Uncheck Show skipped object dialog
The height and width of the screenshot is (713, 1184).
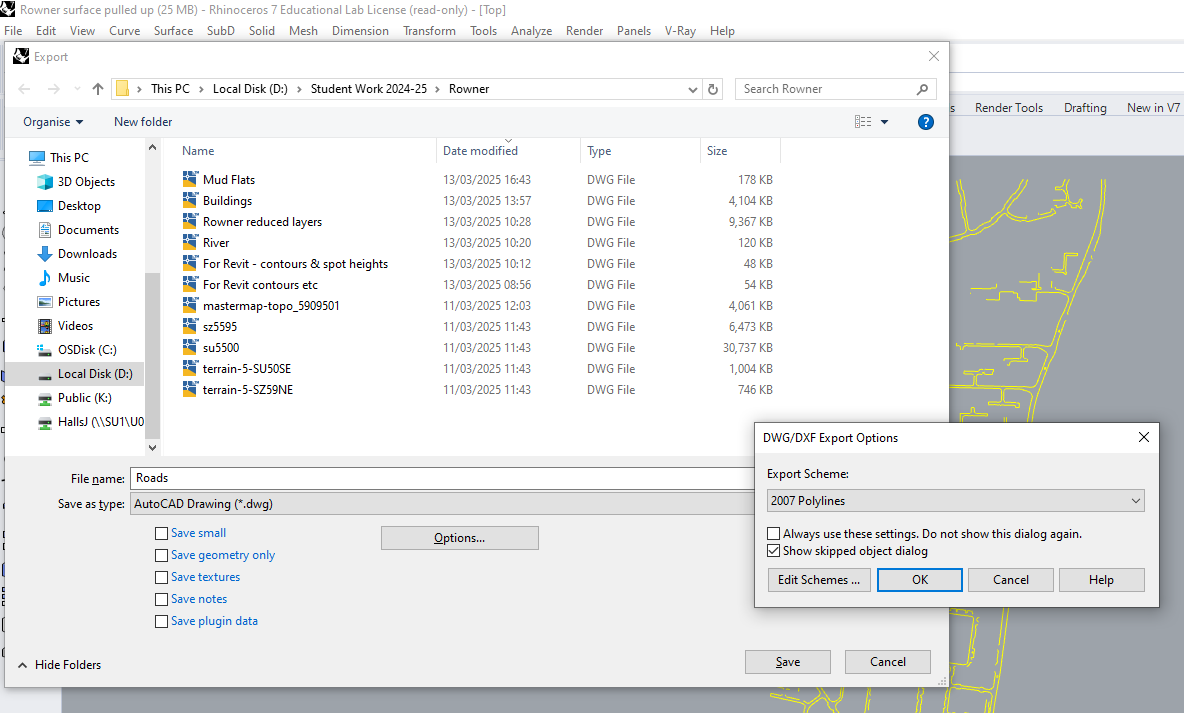773,551
